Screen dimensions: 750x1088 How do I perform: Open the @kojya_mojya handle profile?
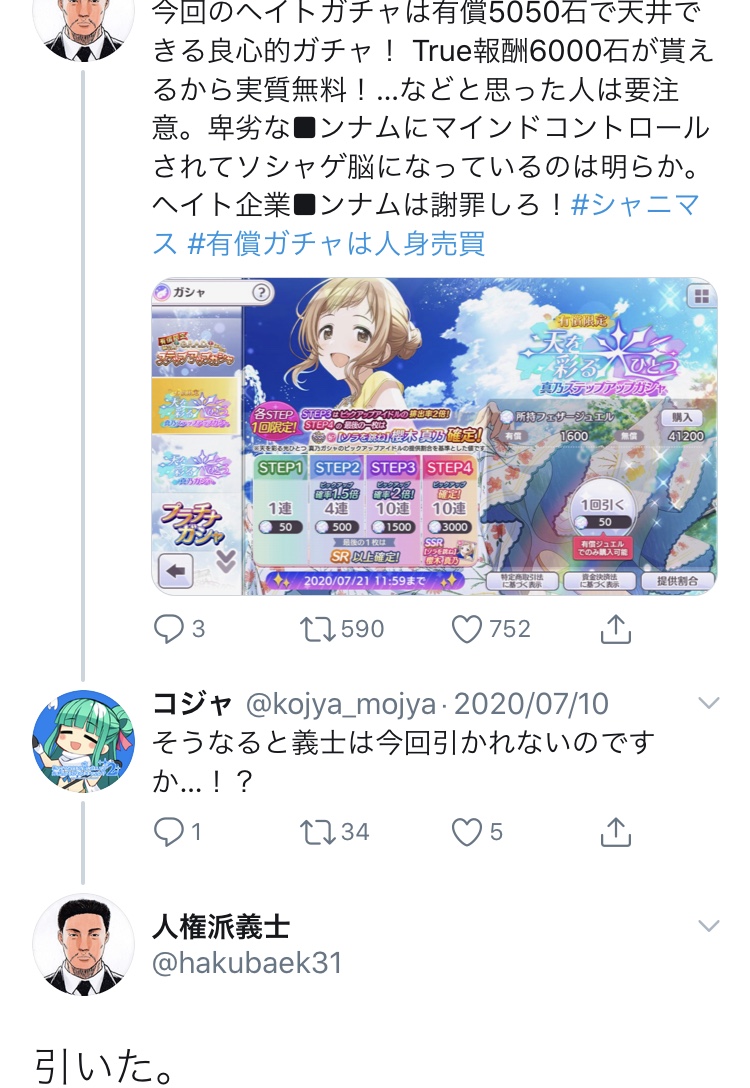[x=341, y=704]
